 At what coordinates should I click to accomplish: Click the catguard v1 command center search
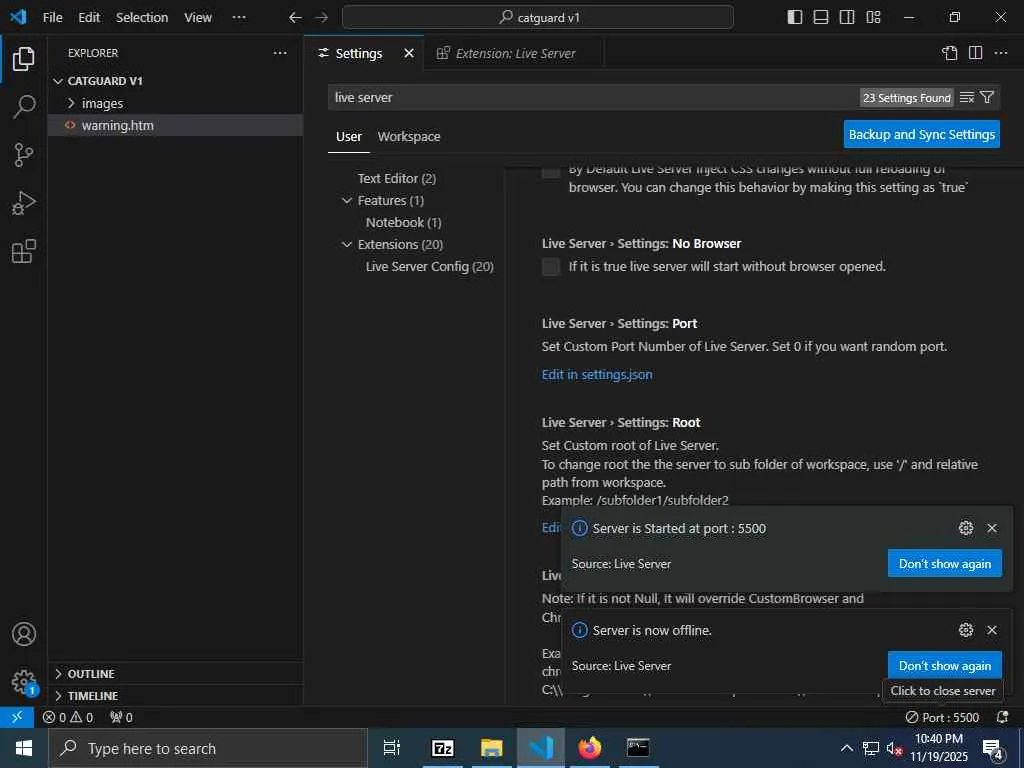coord(537,18)
